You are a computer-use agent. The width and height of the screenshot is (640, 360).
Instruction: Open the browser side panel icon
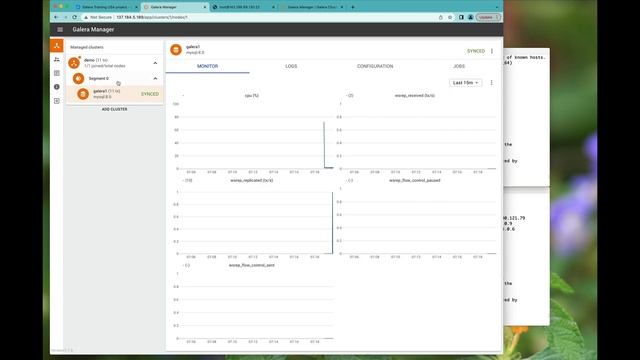coord(461,18)
